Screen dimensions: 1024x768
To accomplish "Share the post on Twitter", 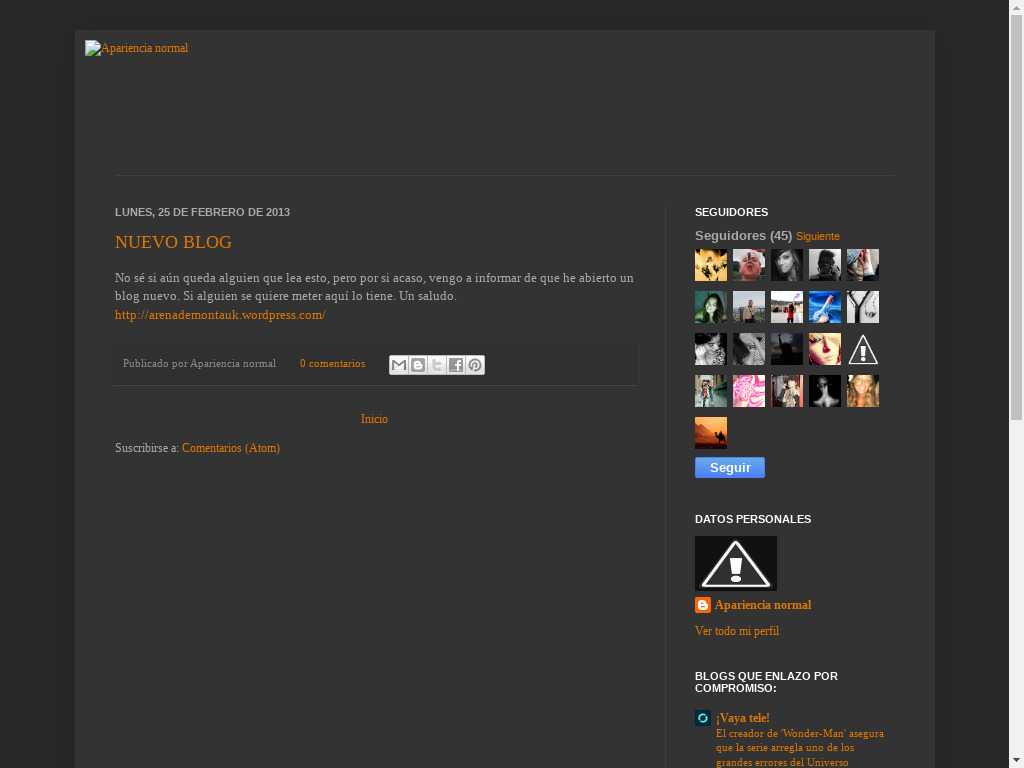I will [437, 365].
